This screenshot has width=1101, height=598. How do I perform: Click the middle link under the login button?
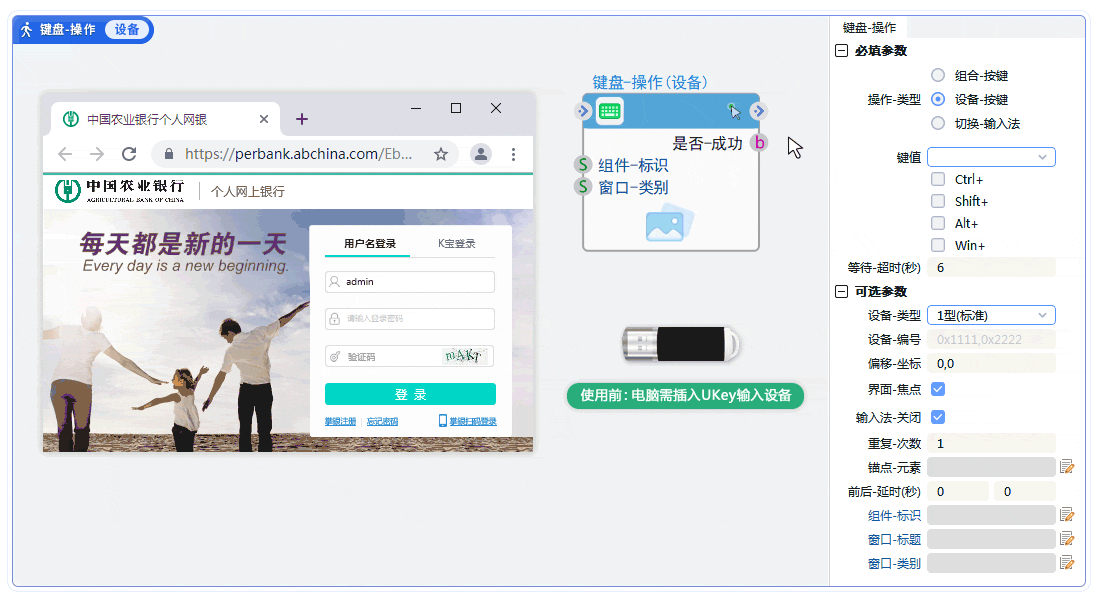click(382, 421)
